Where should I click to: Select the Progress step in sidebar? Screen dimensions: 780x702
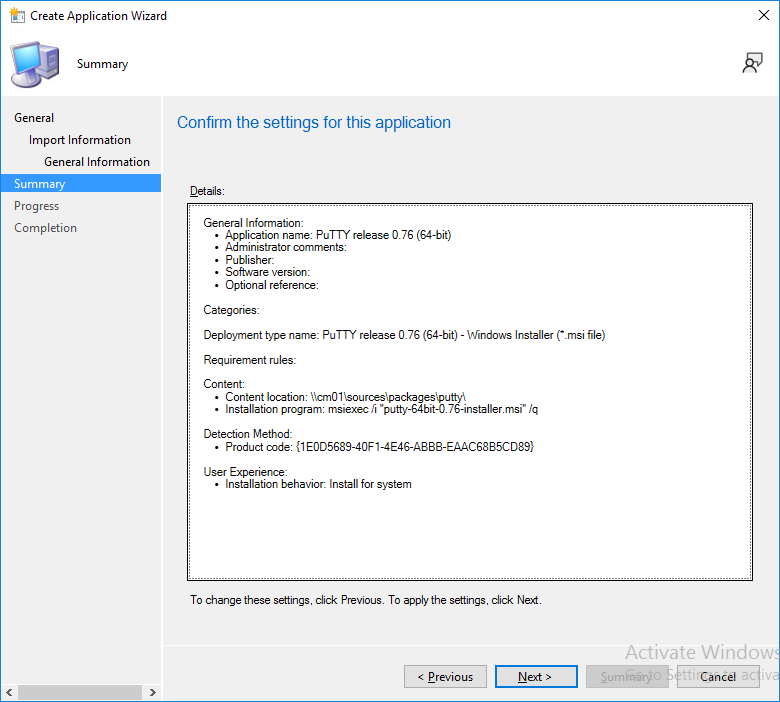click(x=36, y=206)
